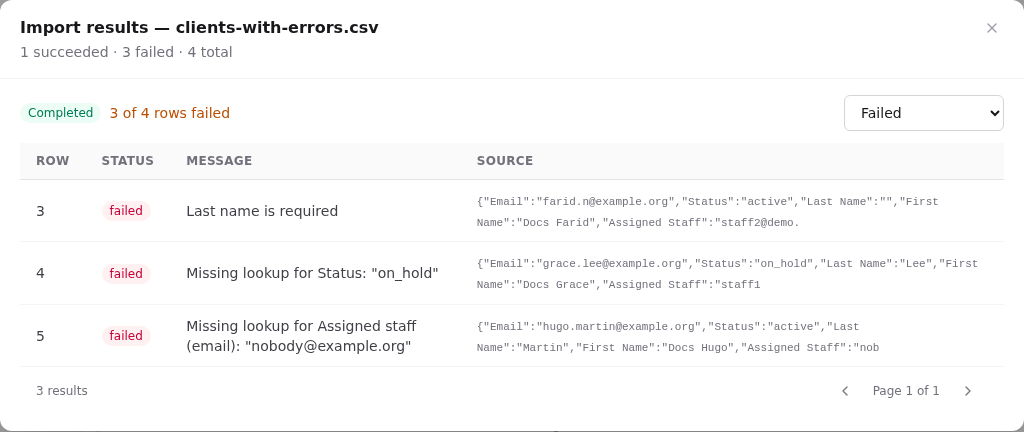Click the ROW column header
1024x432 pixels.
(53, 161)
